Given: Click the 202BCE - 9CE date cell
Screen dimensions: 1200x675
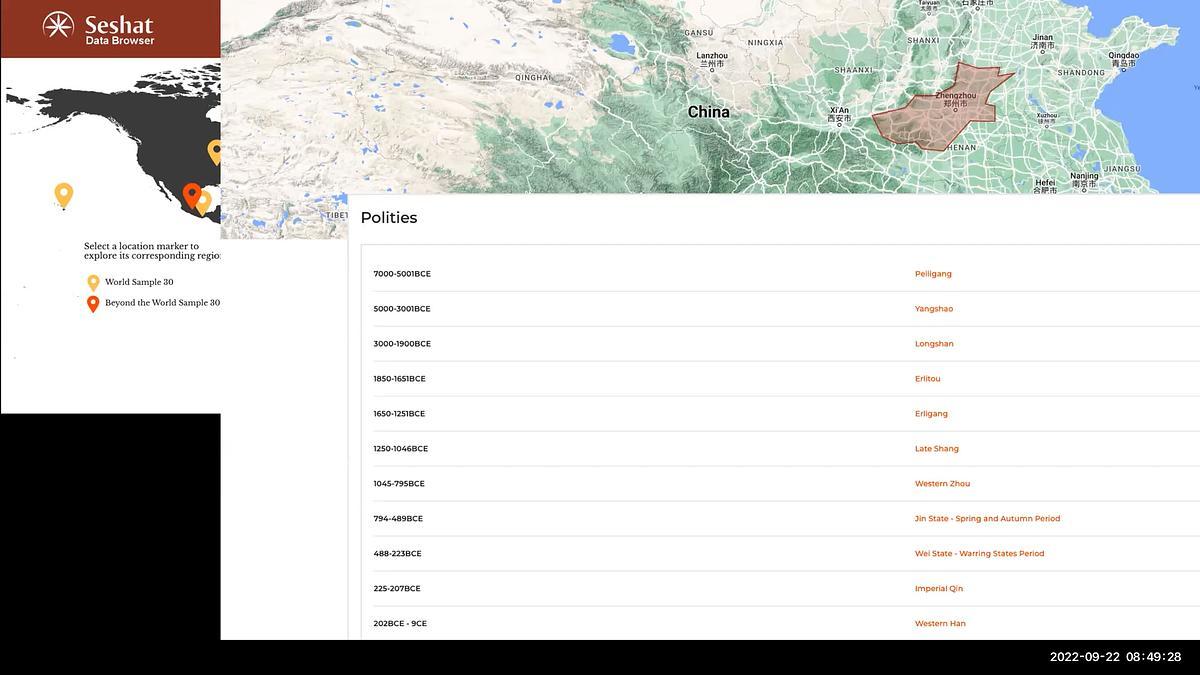Looking at the screenshot, I should pyautogui.click(x=400, y=624).
